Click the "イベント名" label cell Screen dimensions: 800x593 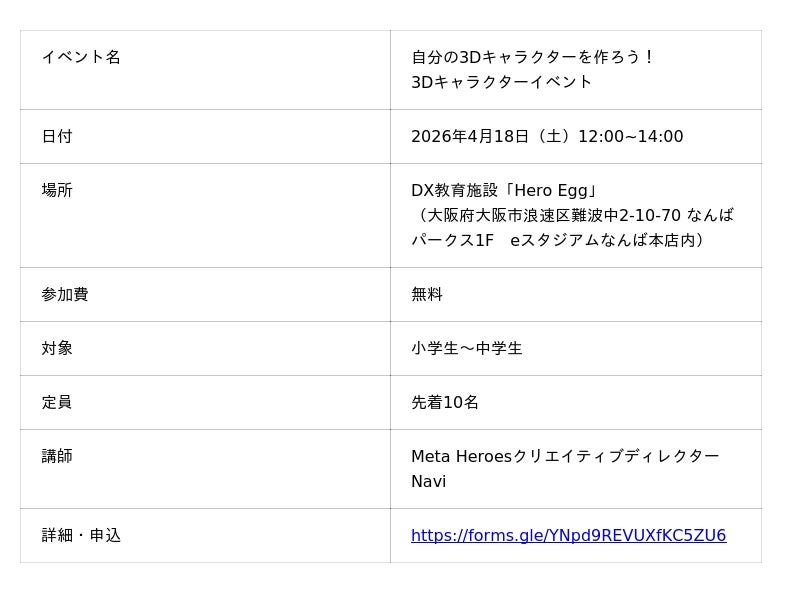(x=81, y=57)
